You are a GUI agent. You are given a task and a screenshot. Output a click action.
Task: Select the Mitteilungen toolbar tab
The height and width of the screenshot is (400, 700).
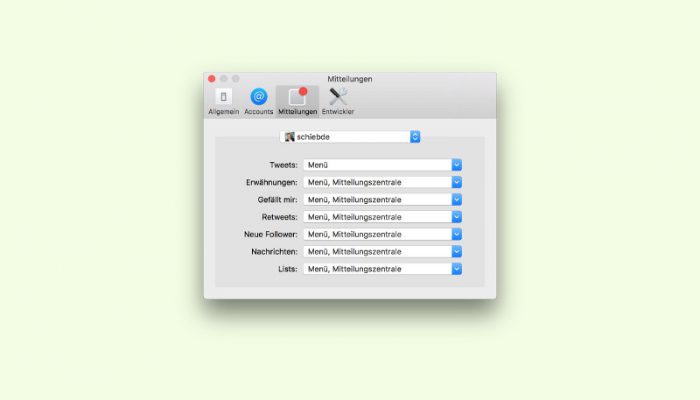(x=297, y=101)
